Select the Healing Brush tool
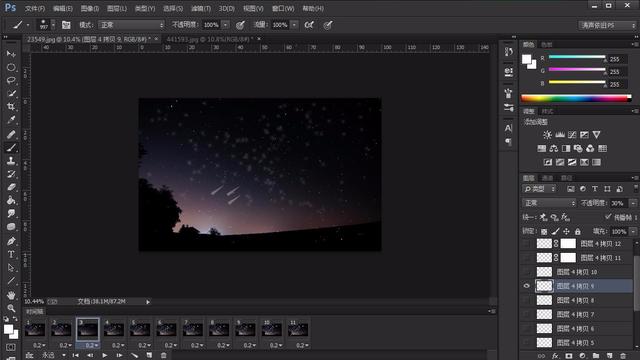 (x=11, y=134)
